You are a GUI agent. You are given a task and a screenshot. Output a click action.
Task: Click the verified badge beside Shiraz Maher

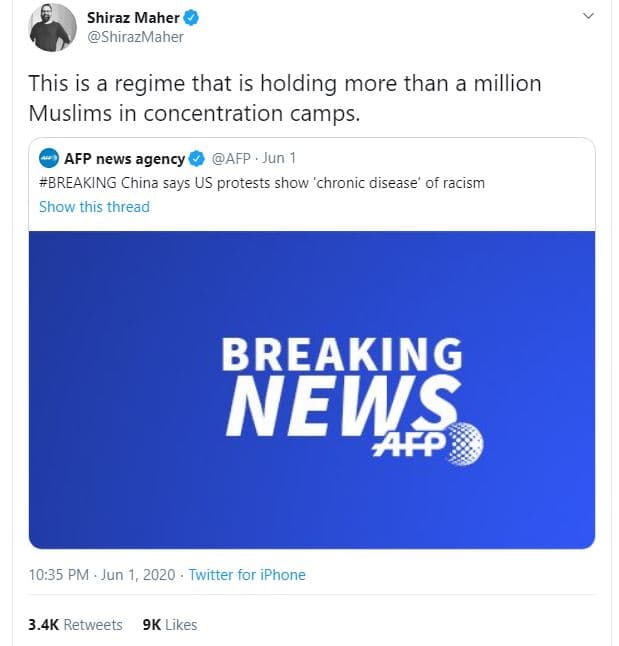(x=188, y=17)
